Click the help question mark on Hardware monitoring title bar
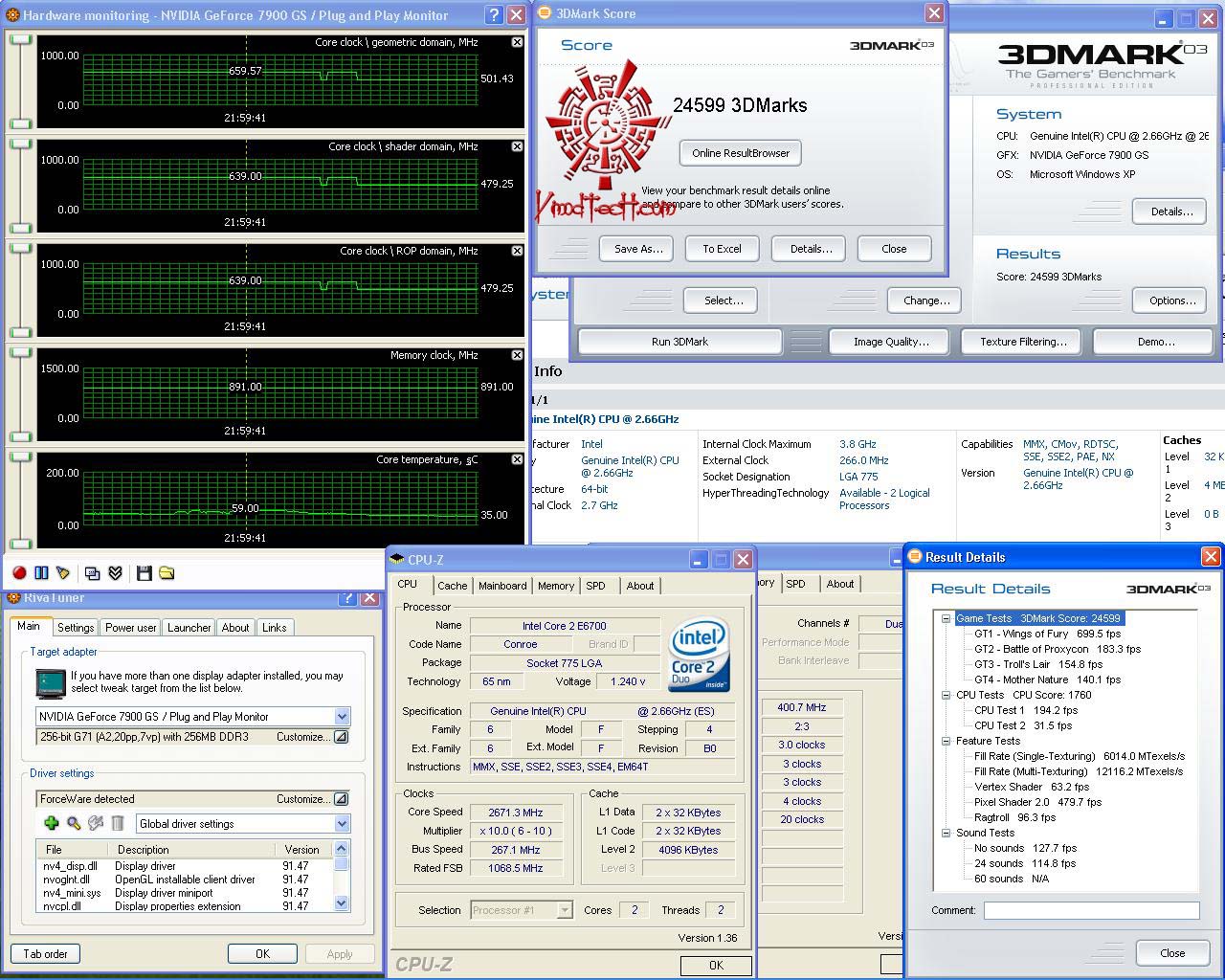 (x=494, y=14)
